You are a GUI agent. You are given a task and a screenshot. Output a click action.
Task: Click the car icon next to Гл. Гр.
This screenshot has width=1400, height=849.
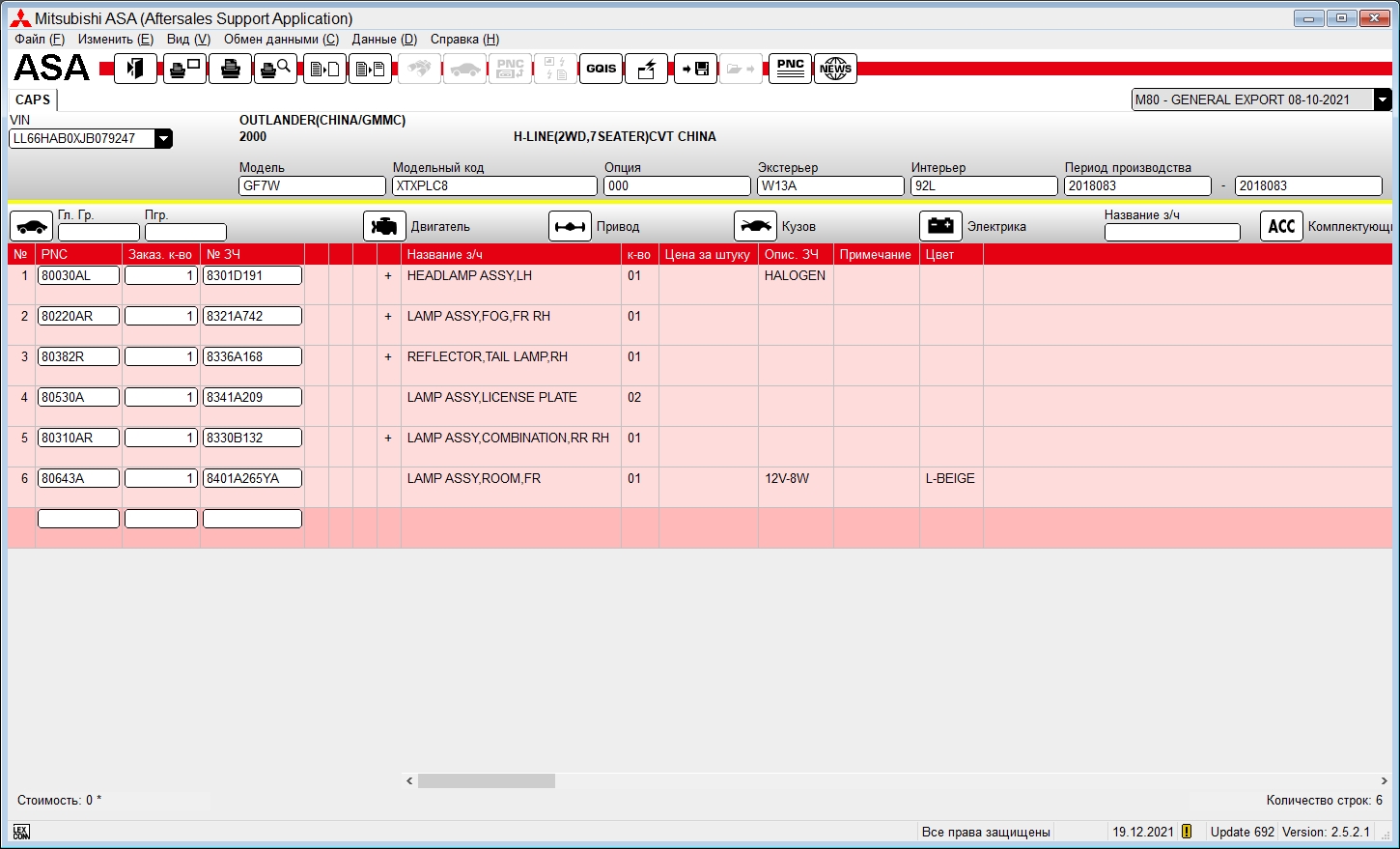pyautogui.click(x=31, y=226)
